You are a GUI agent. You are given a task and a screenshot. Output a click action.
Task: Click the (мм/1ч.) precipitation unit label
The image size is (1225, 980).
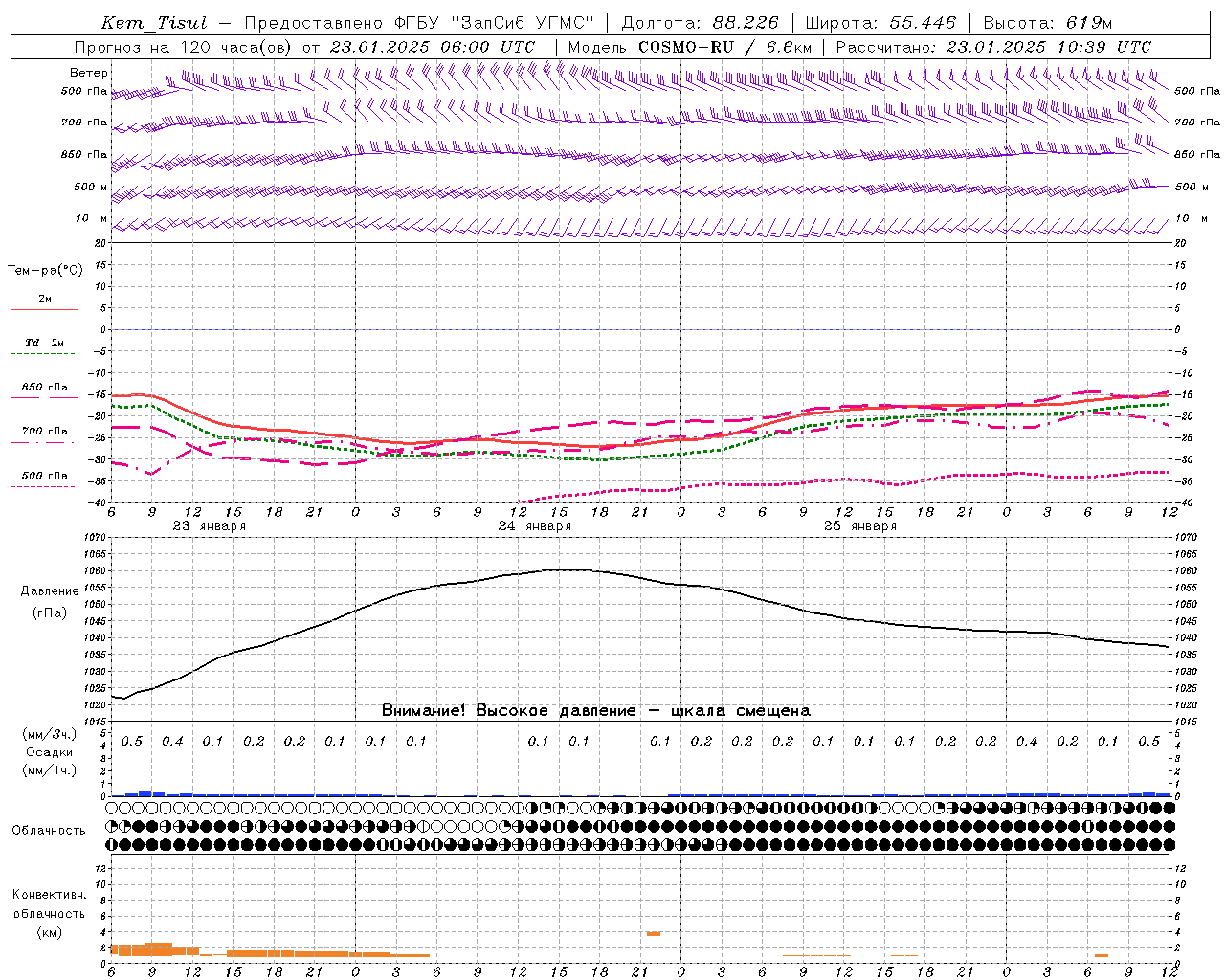coord(50,770)
